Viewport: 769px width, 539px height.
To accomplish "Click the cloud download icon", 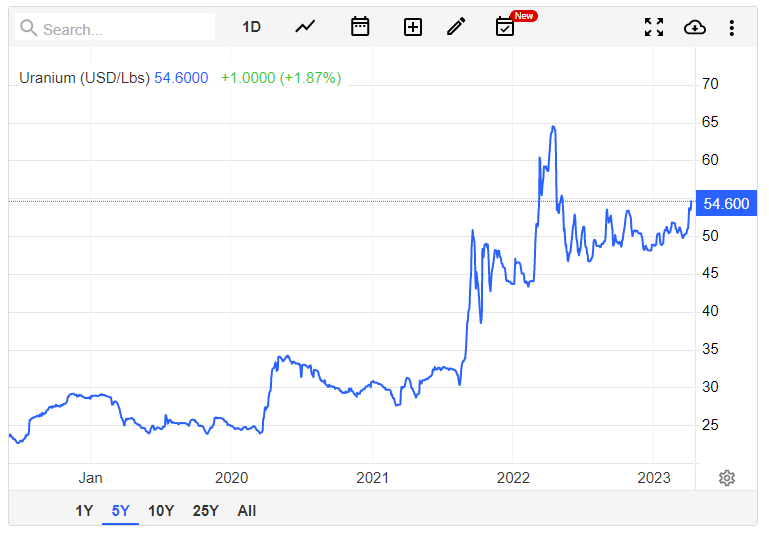I will click(694, 27).
